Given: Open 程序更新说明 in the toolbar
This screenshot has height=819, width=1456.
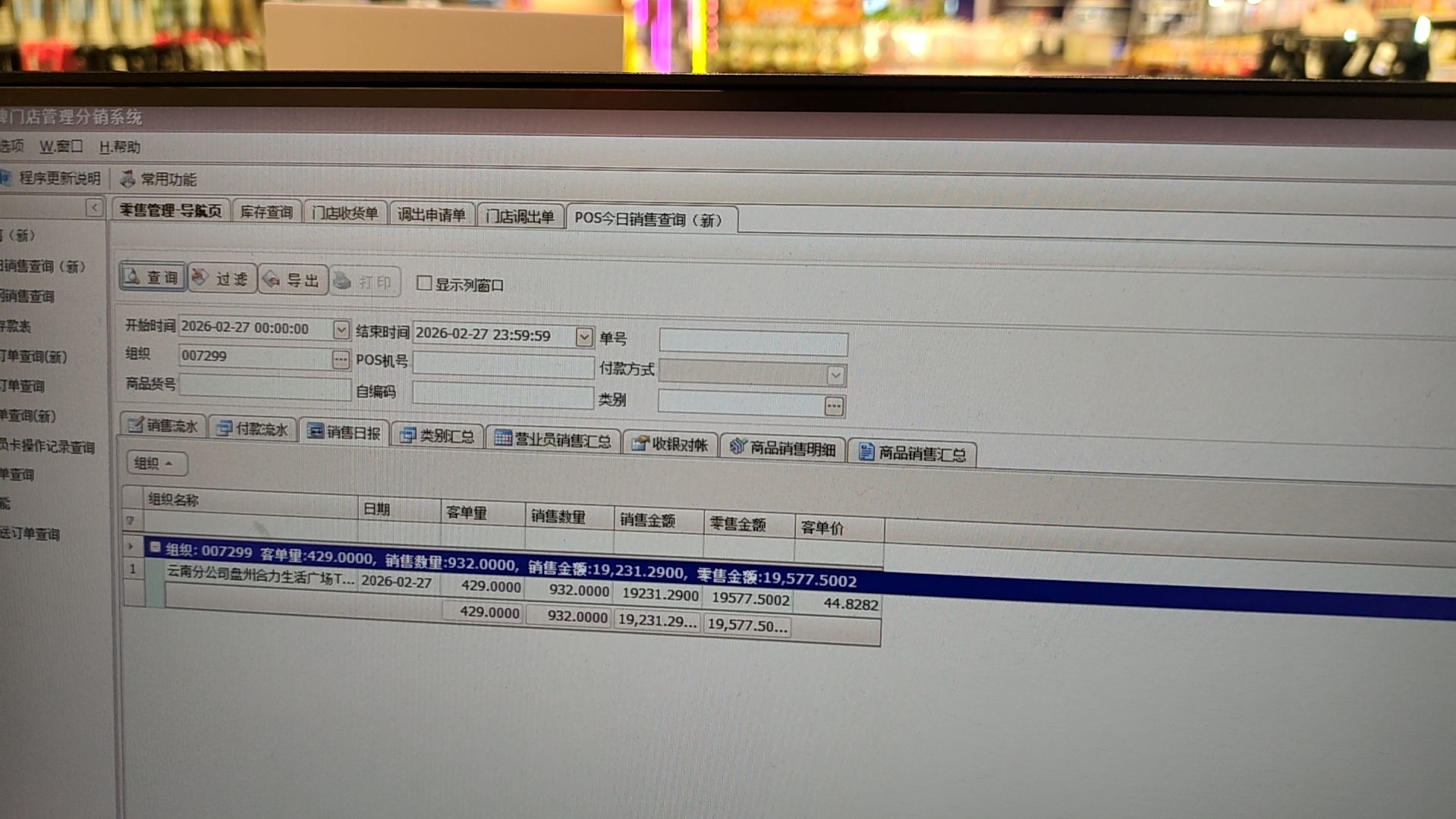Looking at the screenshot, I should tap(52, 178).
